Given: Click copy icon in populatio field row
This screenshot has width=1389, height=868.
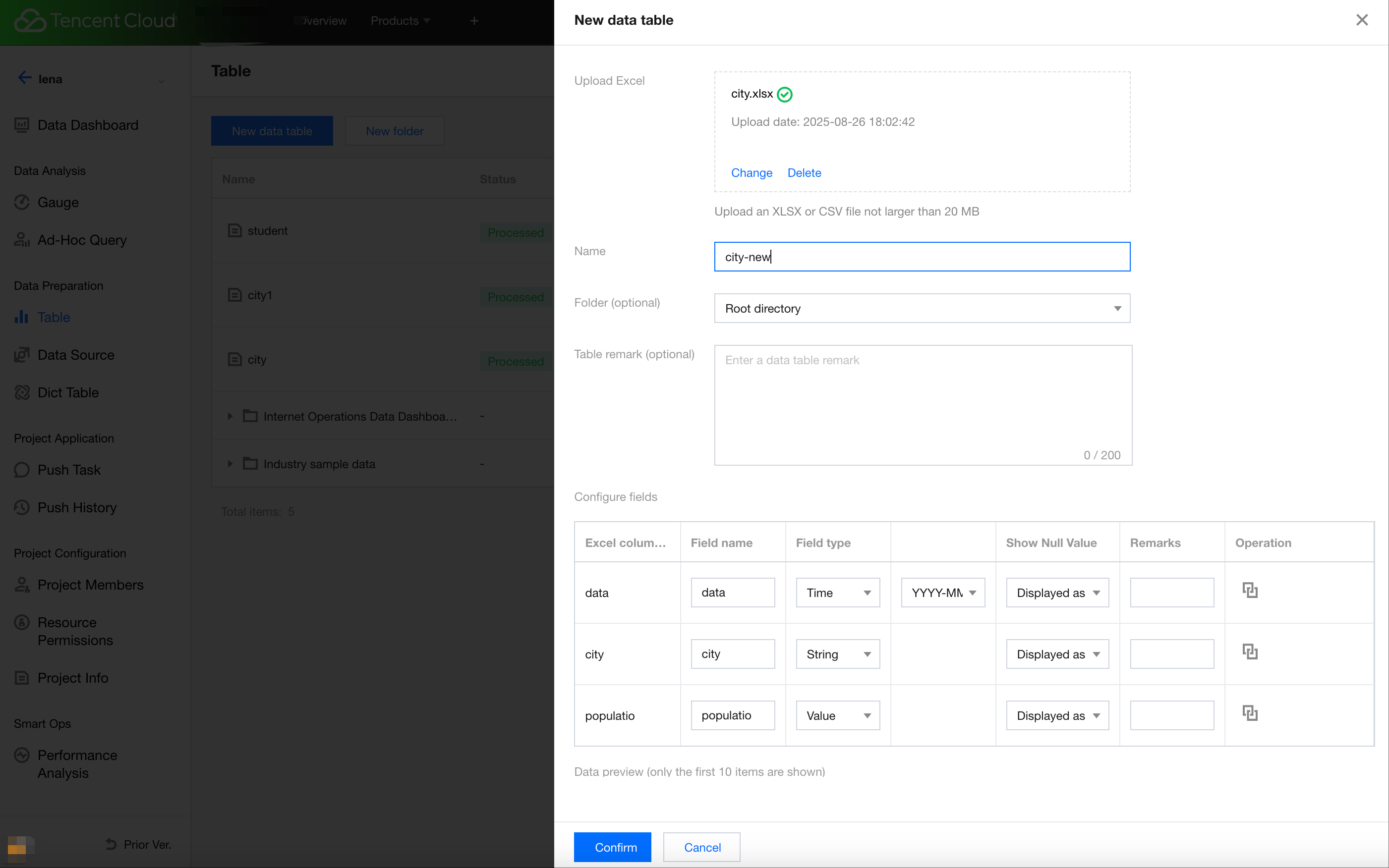Looking at the screenshot, I should [1250, 713].
